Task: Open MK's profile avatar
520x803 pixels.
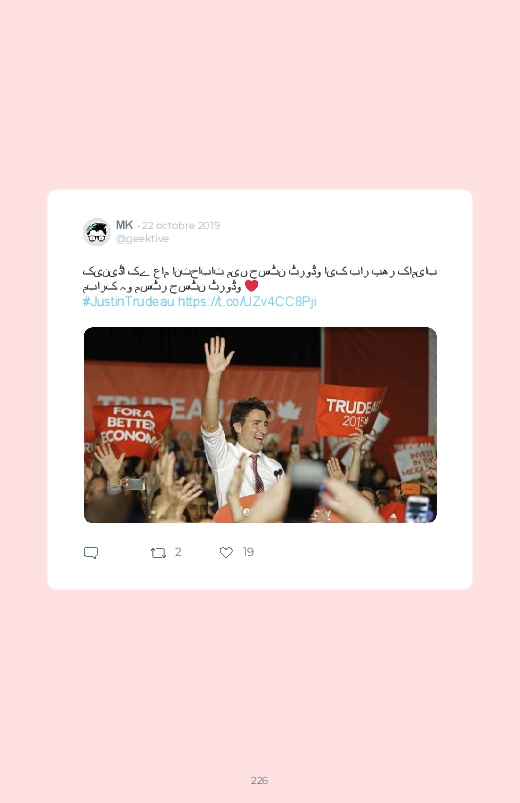Action: [97, 232]
